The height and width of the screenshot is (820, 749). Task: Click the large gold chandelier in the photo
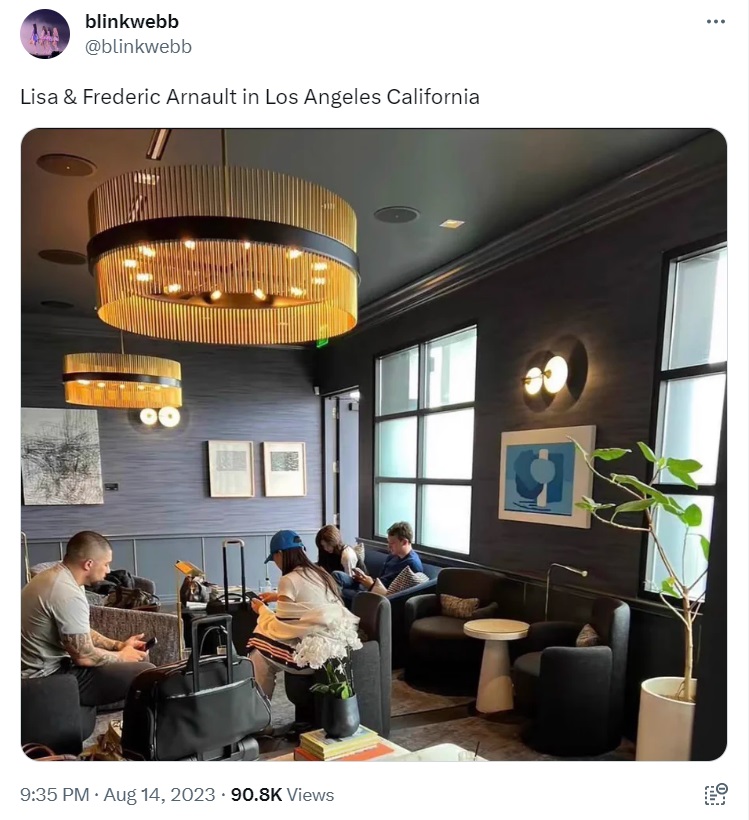pyautogui.click(x=223, y=255)
